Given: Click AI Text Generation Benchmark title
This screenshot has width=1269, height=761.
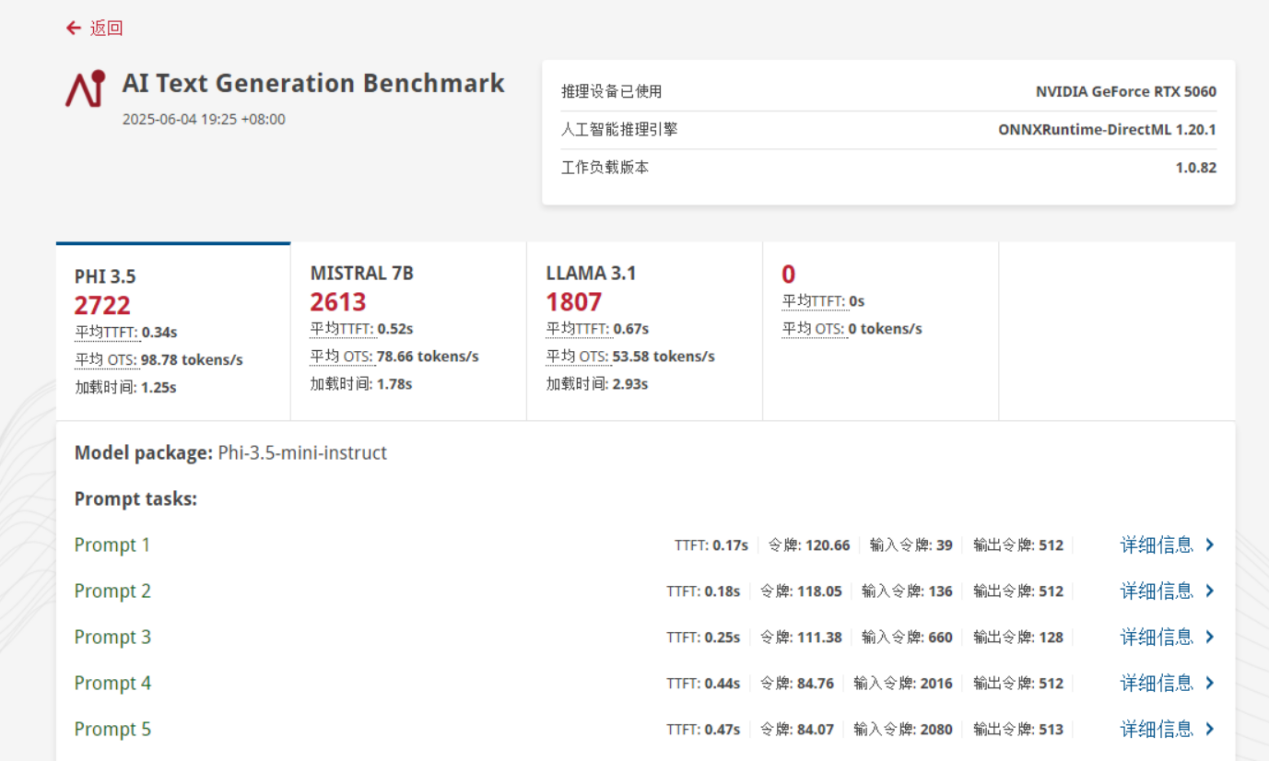Looking at the screenshot, I should tap(313, 83).
